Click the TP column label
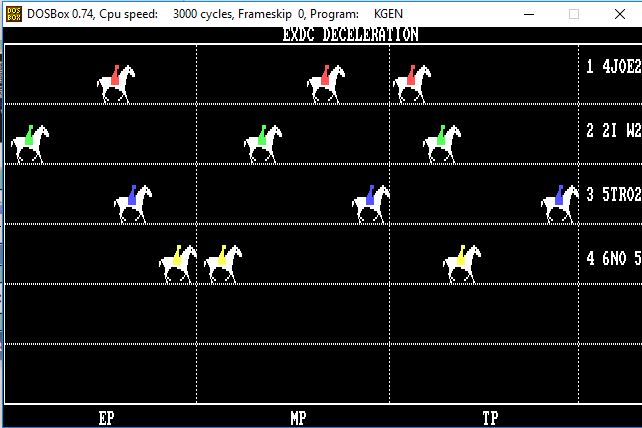The image size is (642, 428). 491,418
